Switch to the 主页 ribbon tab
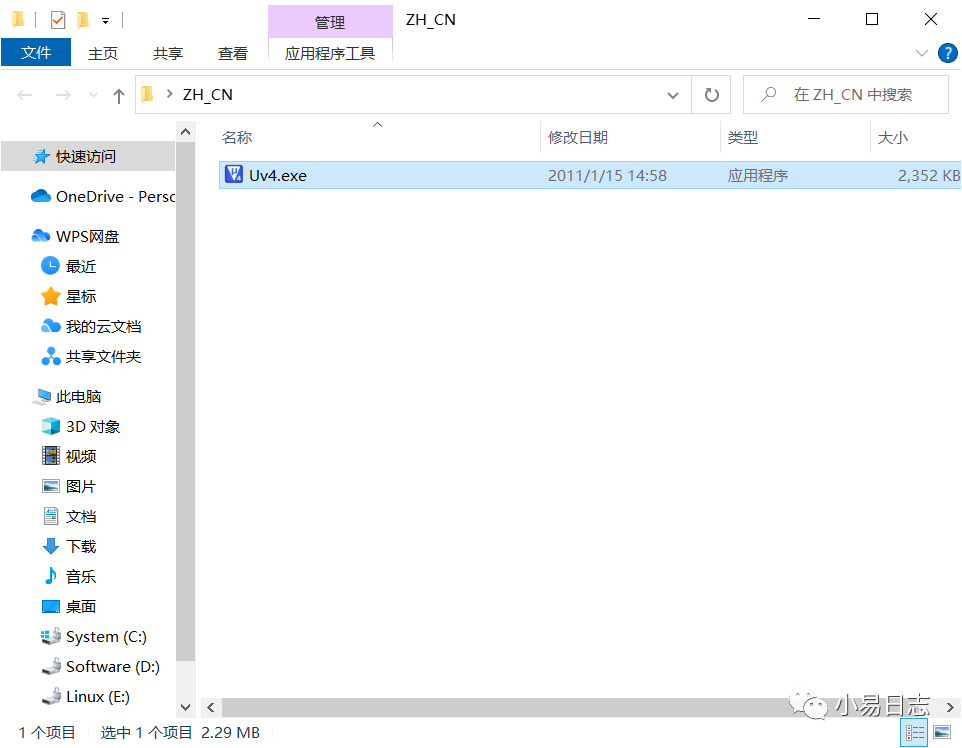962x748 pixels. coord(103,53)
